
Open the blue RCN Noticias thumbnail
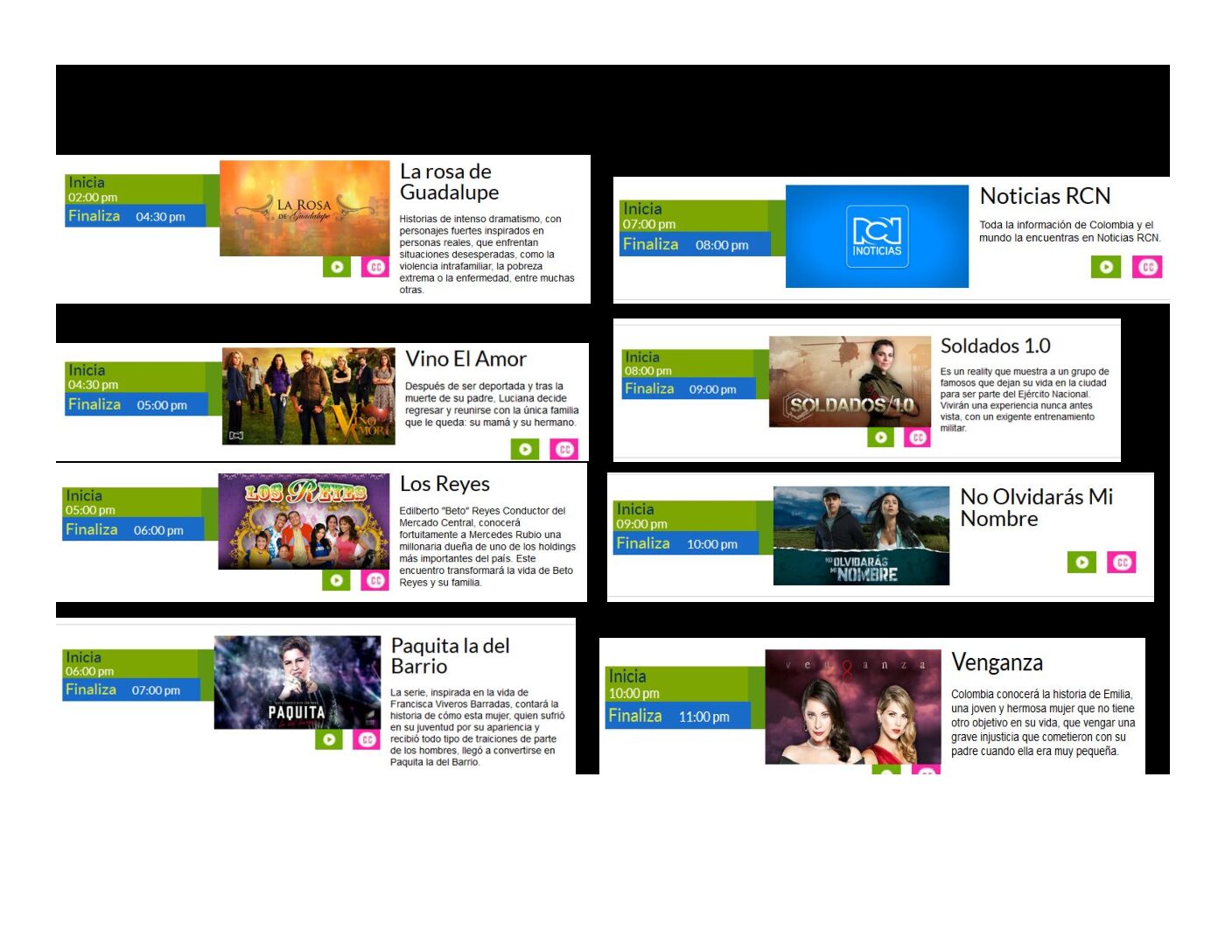878,236
